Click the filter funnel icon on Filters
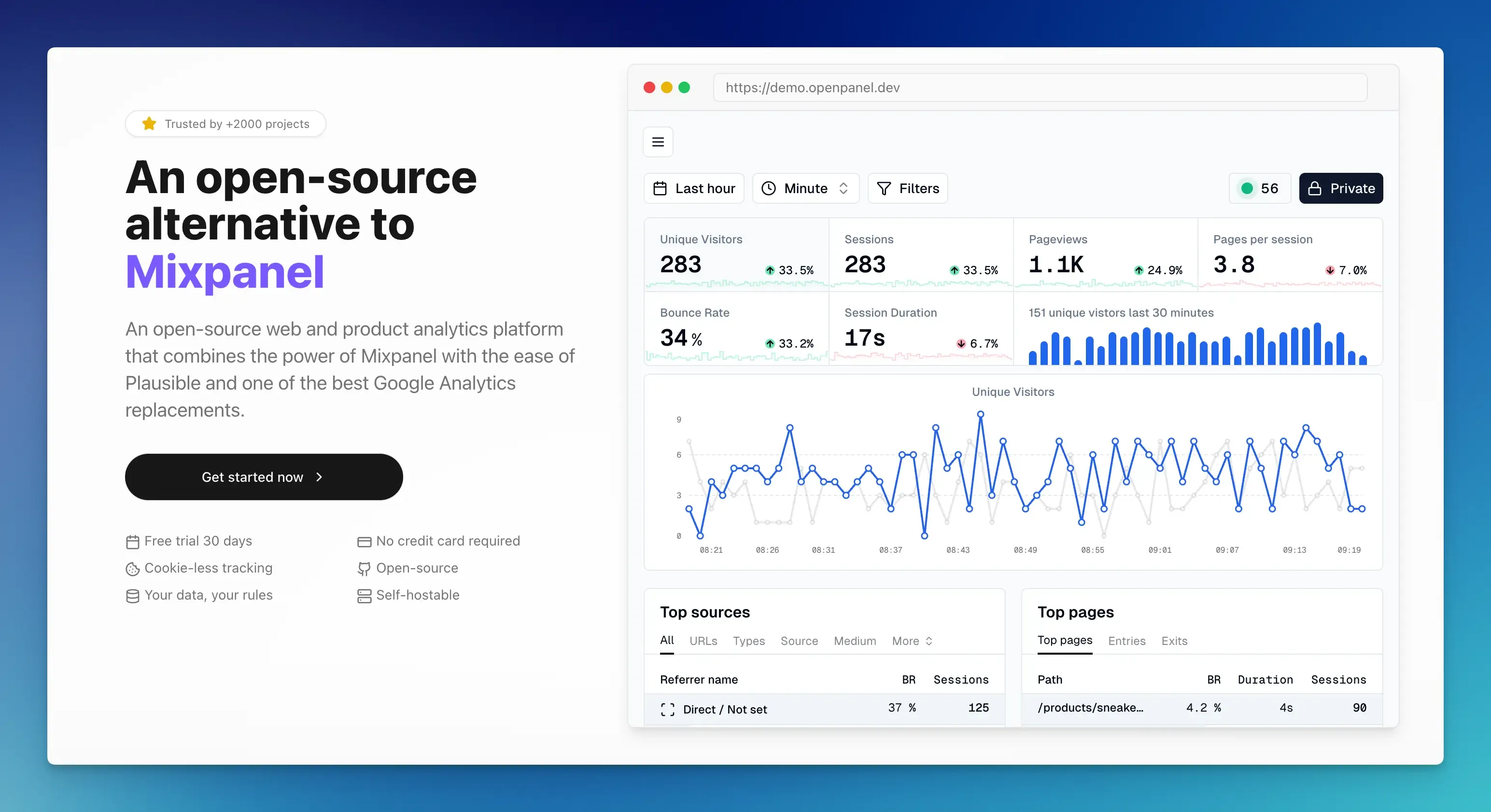1491x812 pixels. point(884,188)
